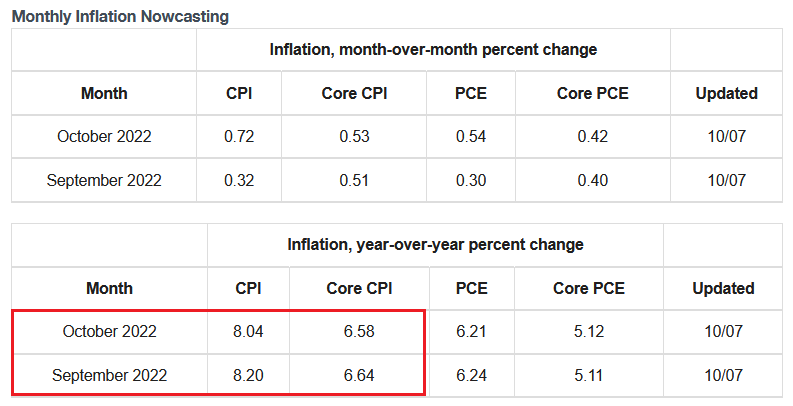Click the PCE header in top table
Screen dimensions: 793x406
coord(471,94)
